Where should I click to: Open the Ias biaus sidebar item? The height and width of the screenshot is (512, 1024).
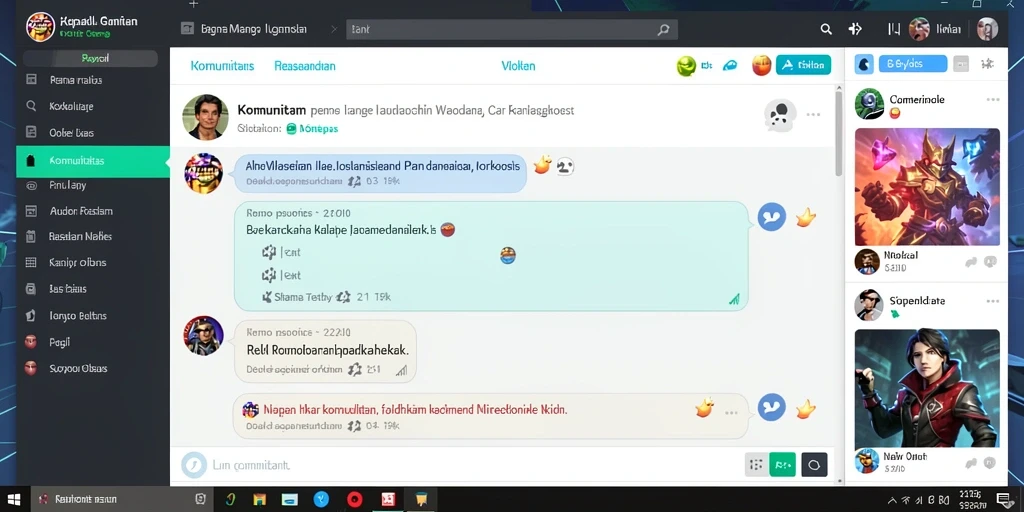click(x=93, y=289)
